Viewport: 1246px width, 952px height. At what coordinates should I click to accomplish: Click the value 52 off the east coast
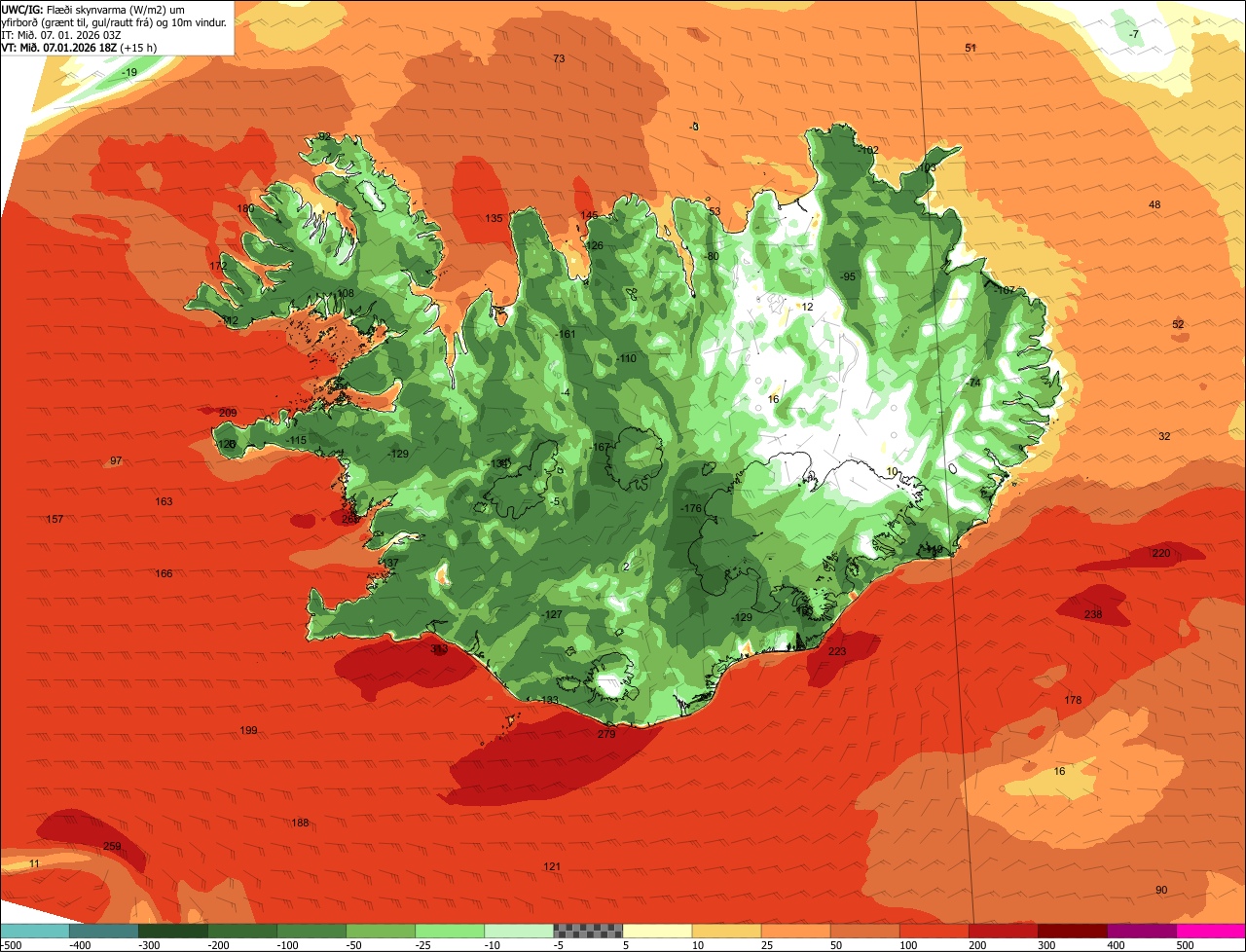coord(1178,325)
